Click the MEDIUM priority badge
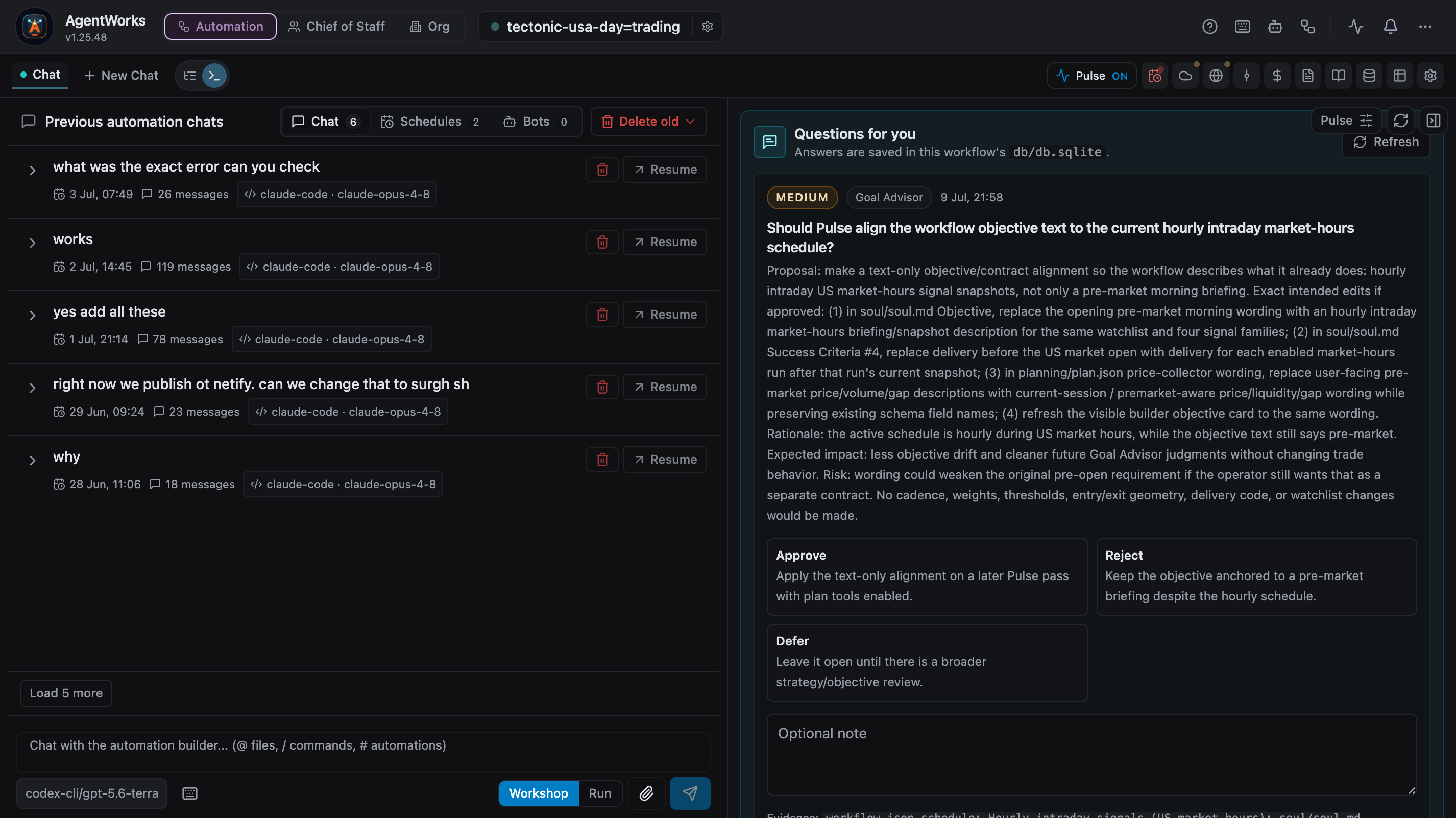The height and width of the screenshot is (818, 1456). (x=802, y=197)
